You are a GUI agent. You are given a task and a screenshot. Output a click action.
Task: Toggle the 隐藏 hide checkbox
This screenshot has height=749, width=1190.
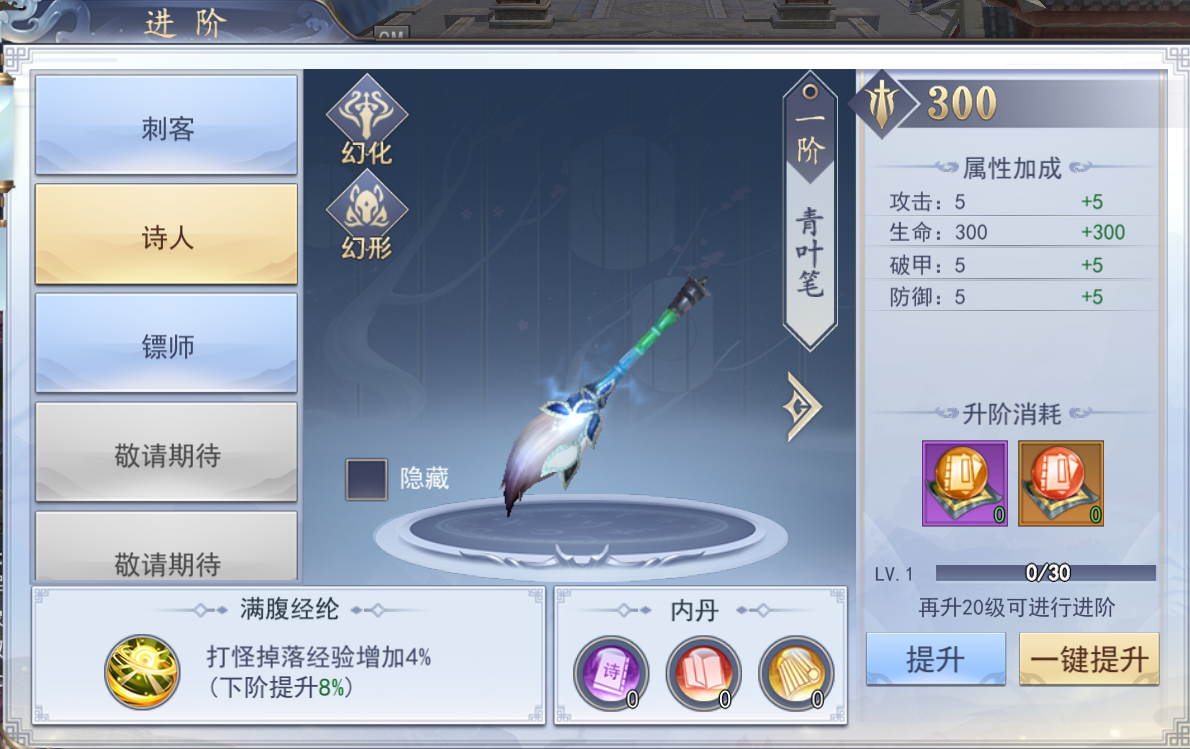(x=367, y=479)
